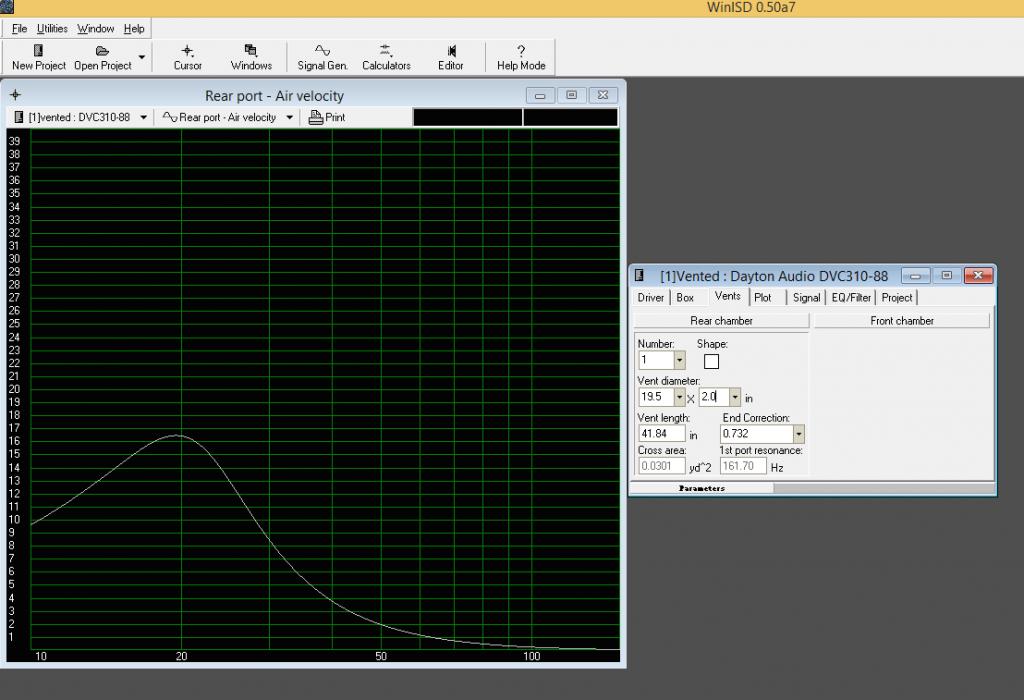Image resolution: width=1024 pixels, height=700 pixels.
Task: Maximize the Rear port - Air velocity window
Action: coord(571,95)
